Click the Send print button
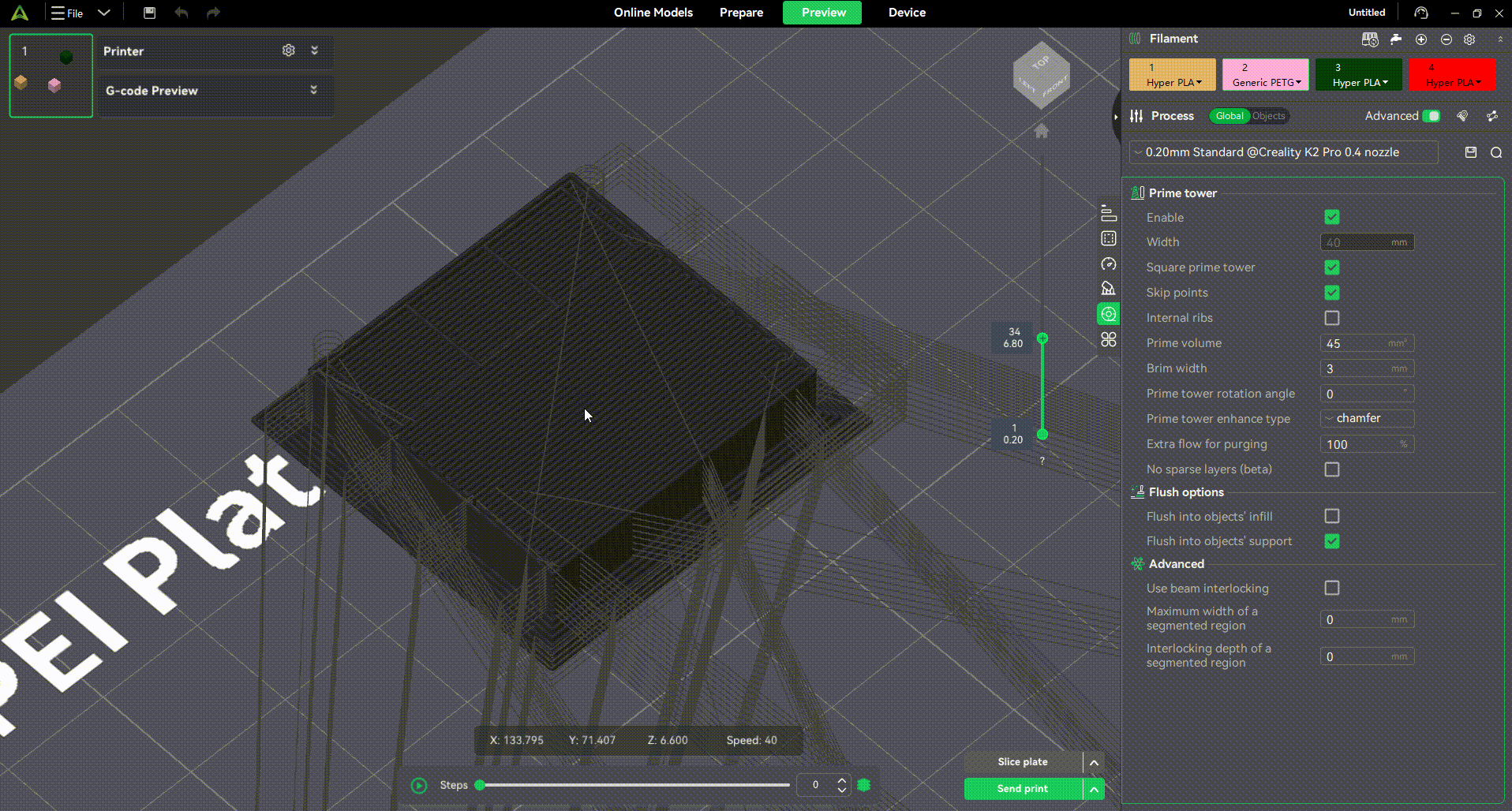The width and height of the screenshot is (1512, 811). coord(1023,789)
